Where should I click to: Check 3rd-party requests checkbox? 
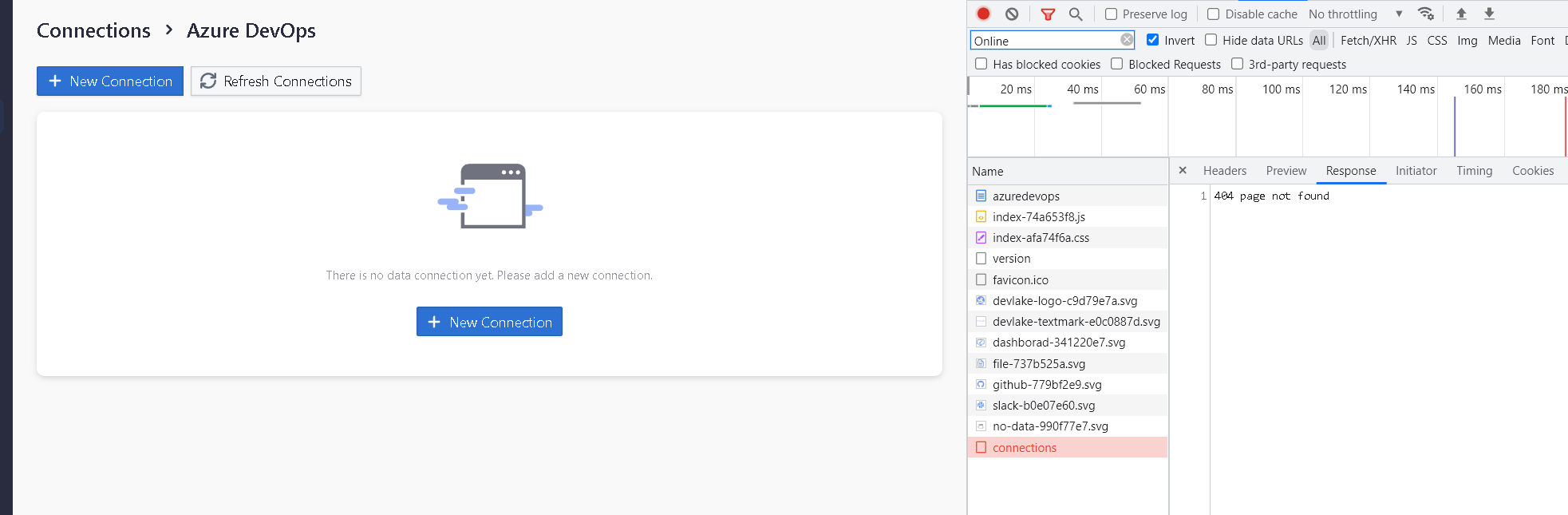(x=1237, y=64)
